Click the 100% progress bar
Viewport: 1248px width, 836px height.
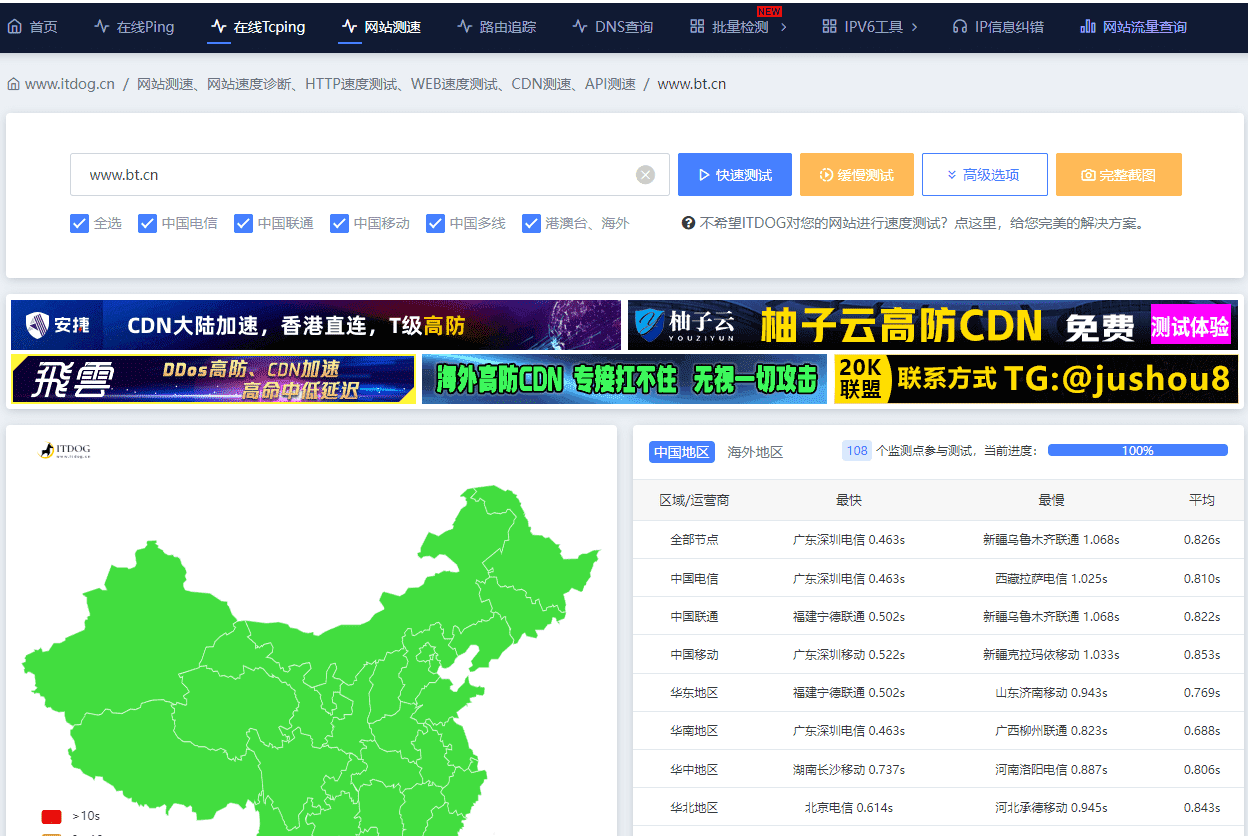[1138, 451]
